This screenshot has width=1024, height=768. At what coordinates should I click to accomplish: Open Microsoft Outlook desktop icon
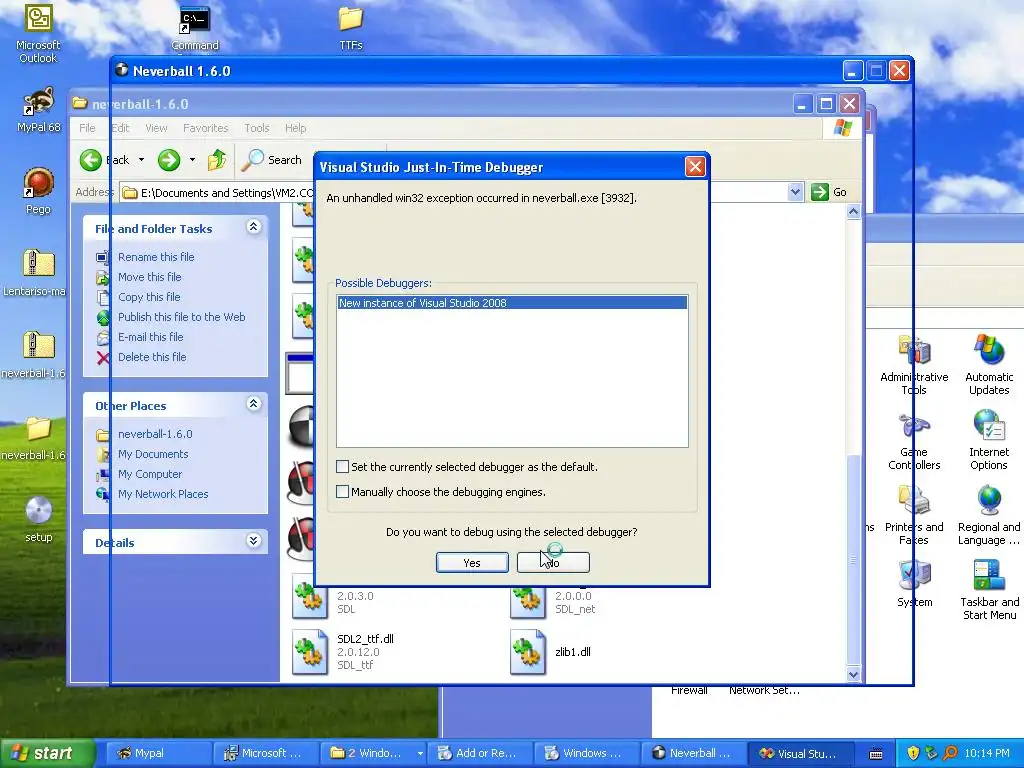point(38,34)
